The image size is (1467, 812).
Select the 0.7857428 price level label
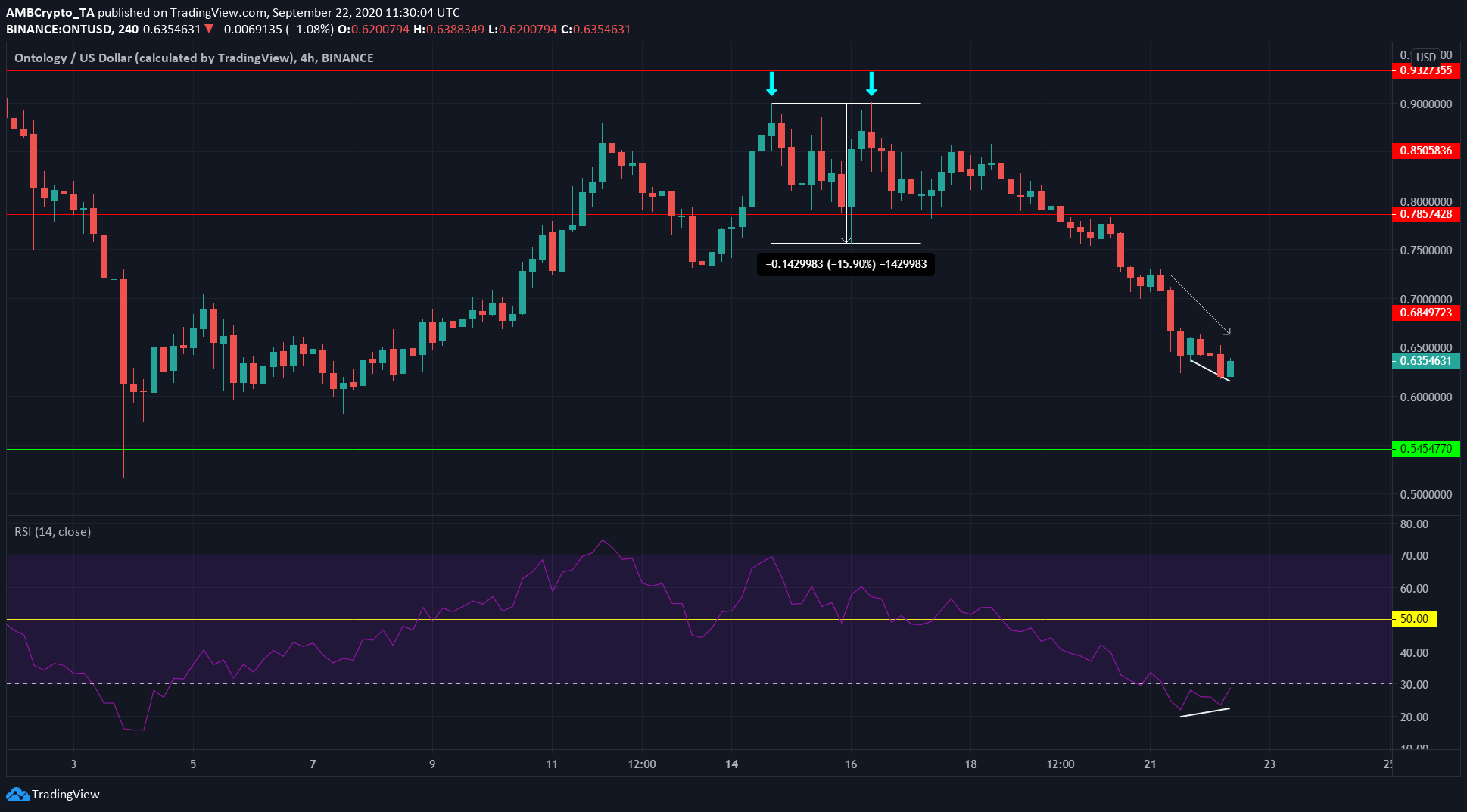(1426, 214)
